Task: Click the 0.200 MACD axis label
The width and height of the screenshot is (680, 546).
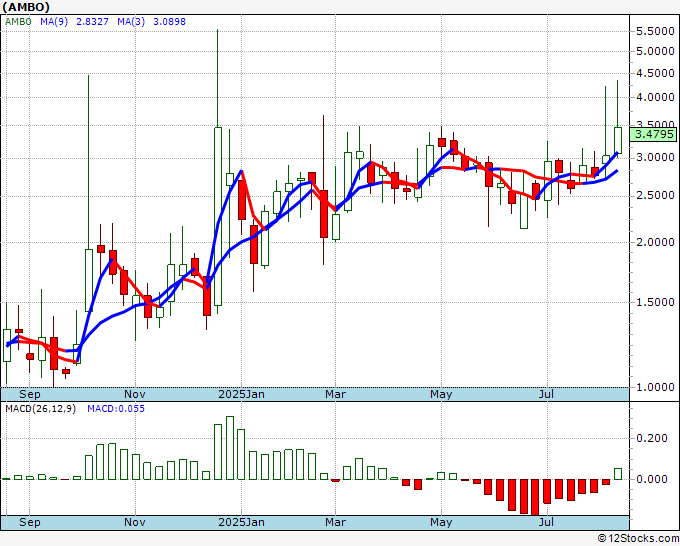Action: [652, 438]
